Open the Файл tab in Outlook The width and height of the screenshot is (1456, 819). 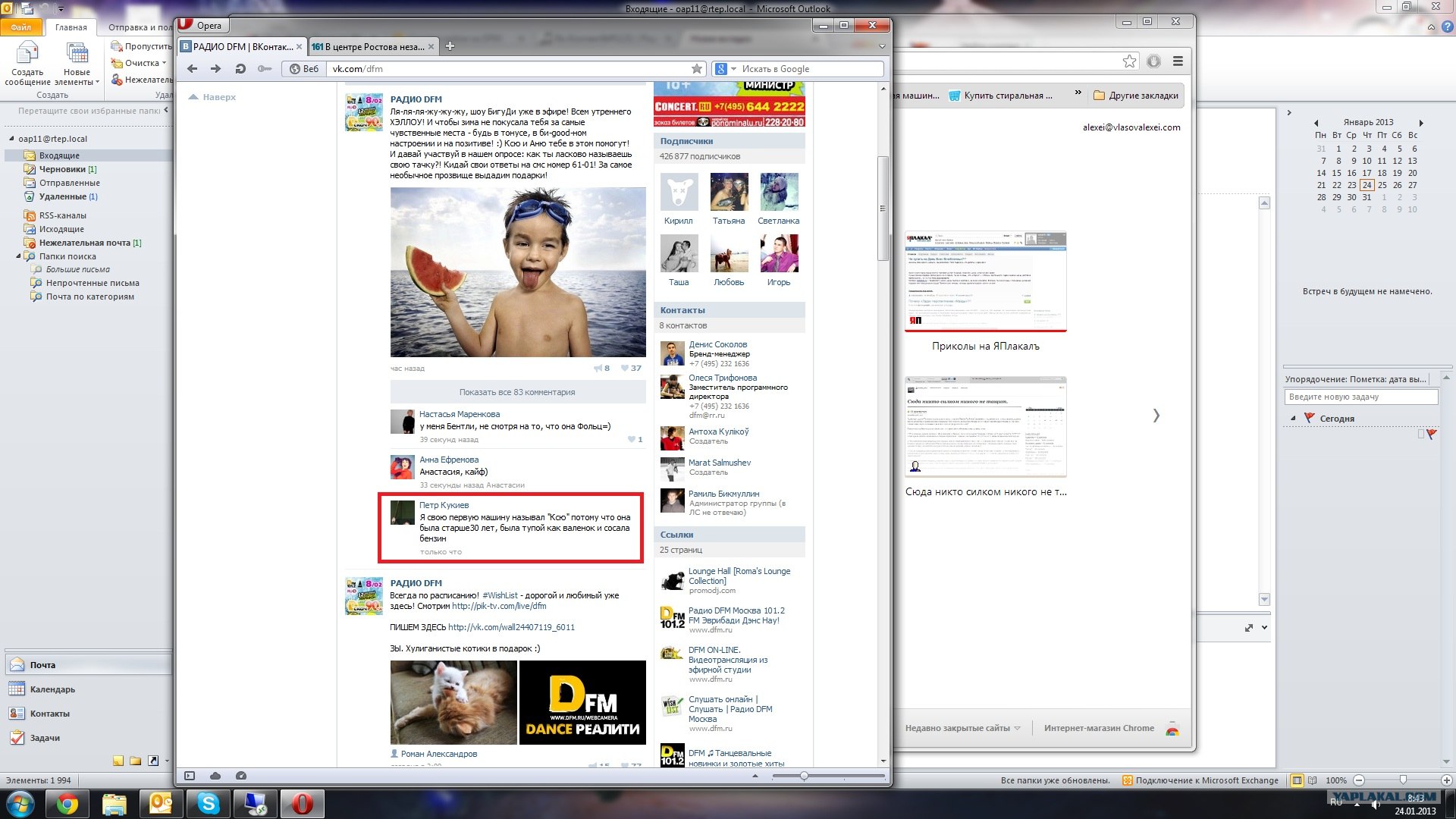click(21, 27)
